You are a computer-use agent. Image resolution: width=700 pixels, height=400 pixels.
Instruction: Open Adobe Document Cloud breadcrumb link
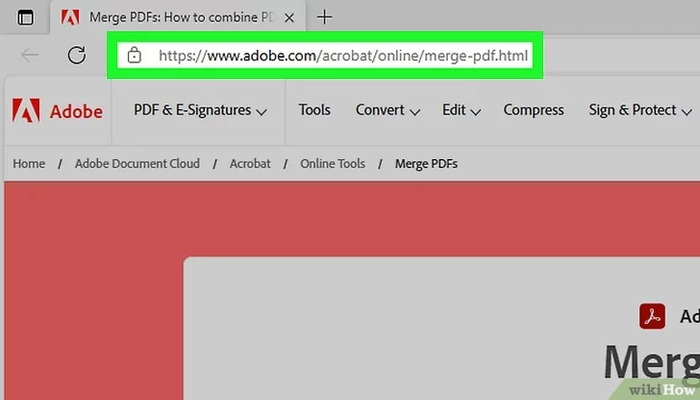click(138, 164)
